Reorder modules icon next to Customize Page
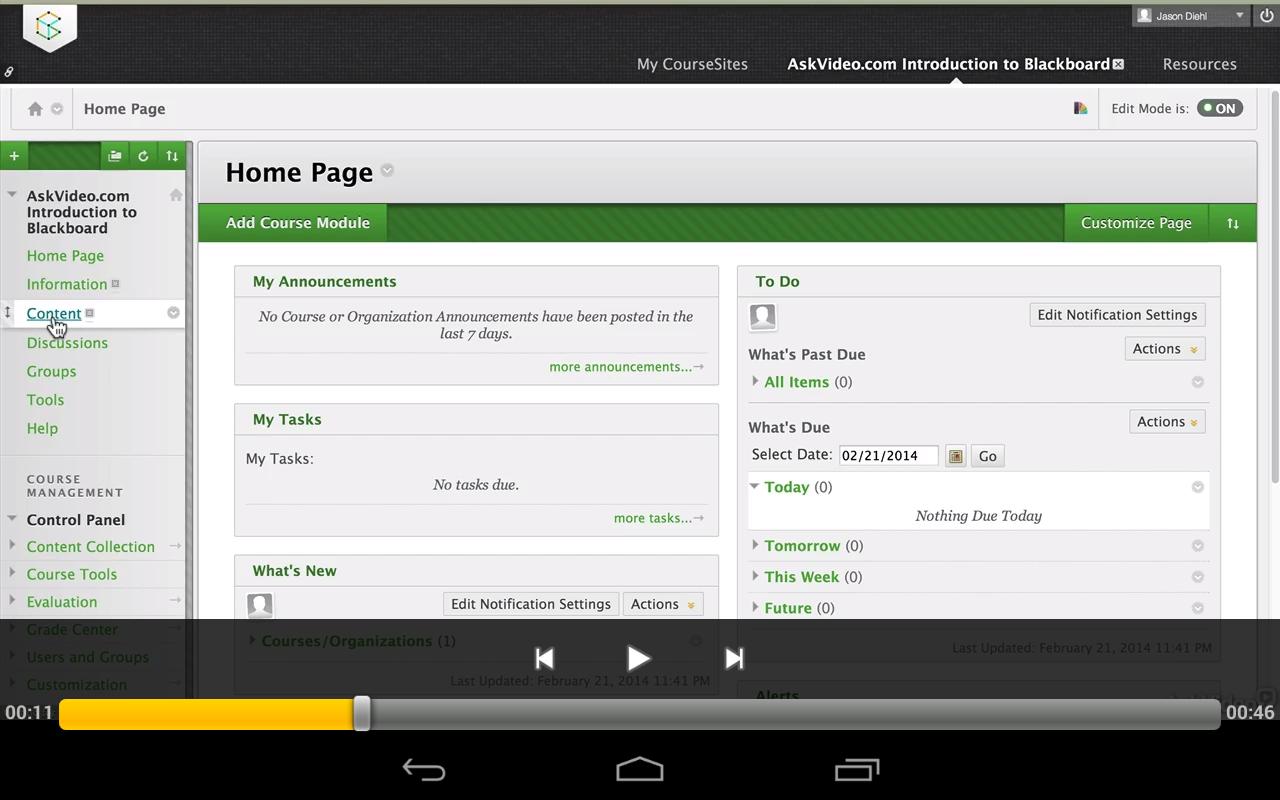The height and width of the screenshot is (800, 1280). coord(1233,223)
